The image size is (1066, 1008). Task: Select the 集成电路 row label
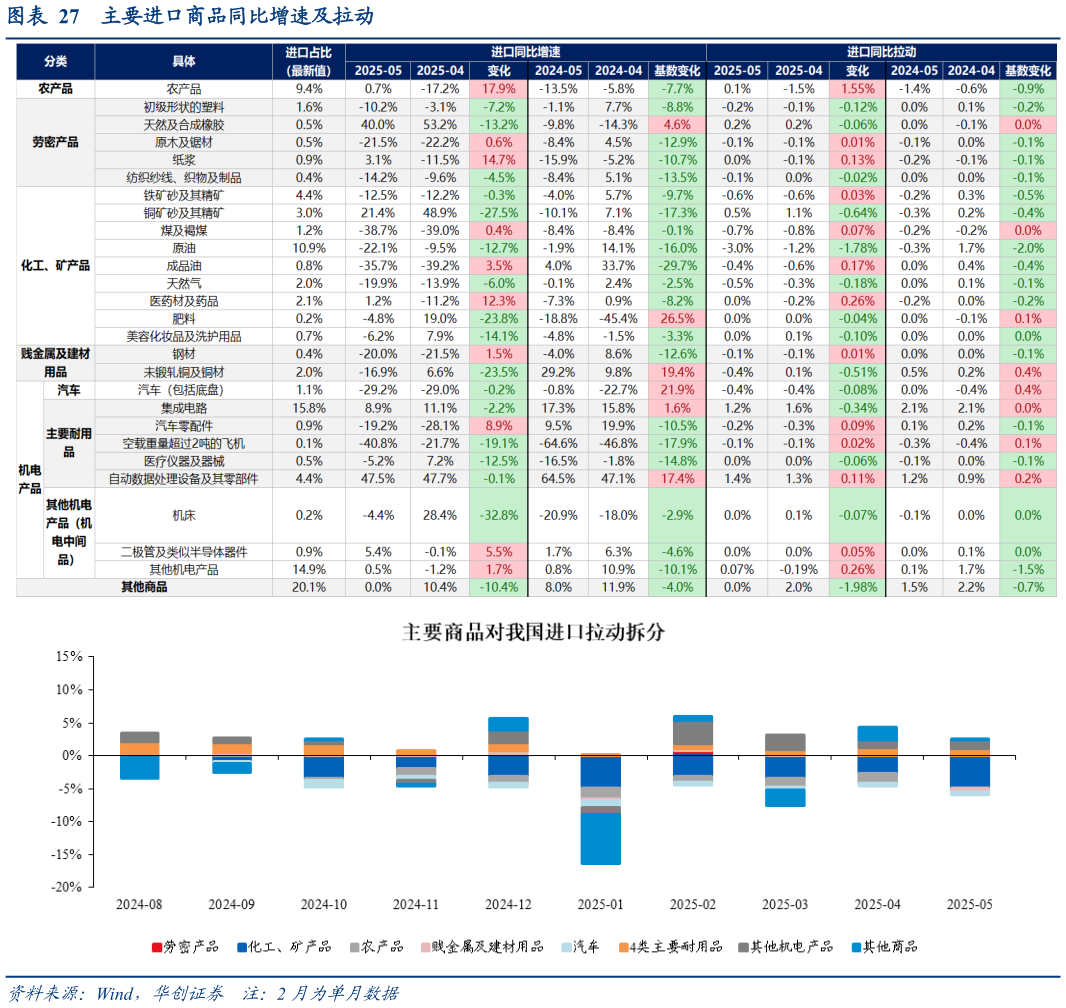click(x=183, y=408)
